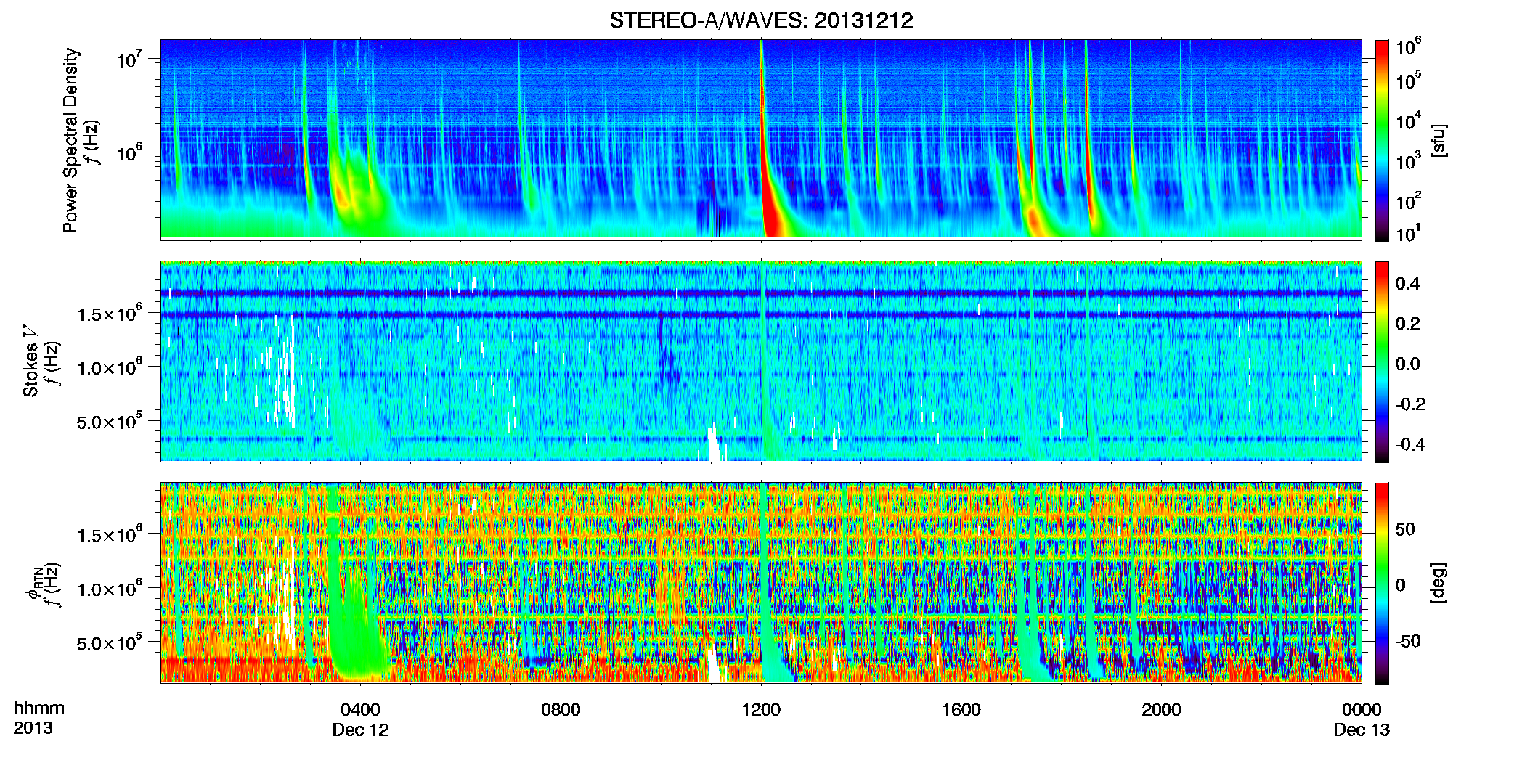Click the [sfu] unit label
The width and height of the screenshot is (1522, 784).
coord(1438,141)
